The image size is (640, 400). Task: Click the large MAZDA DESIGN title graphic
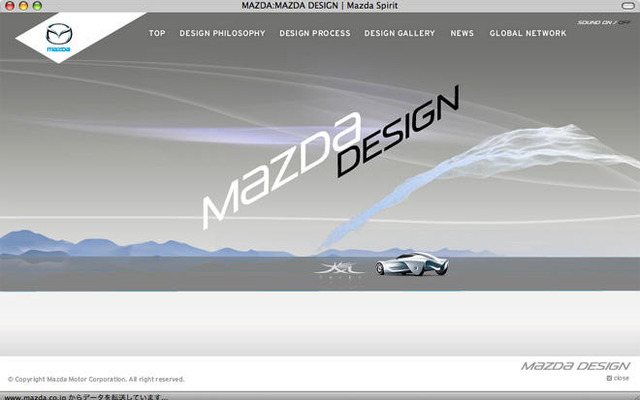coord(331,158)
